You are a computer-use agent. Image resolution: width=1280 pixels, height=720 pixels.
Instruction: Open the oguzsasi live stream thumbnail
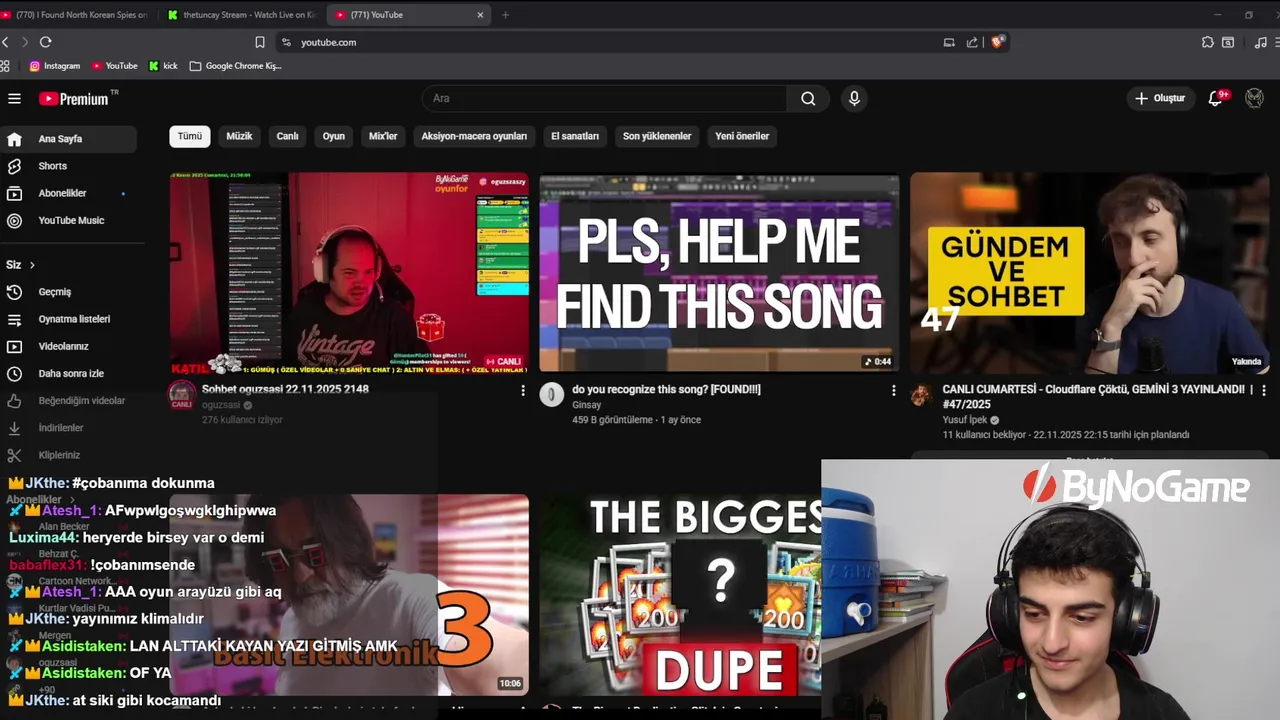[x=349, y=273]
